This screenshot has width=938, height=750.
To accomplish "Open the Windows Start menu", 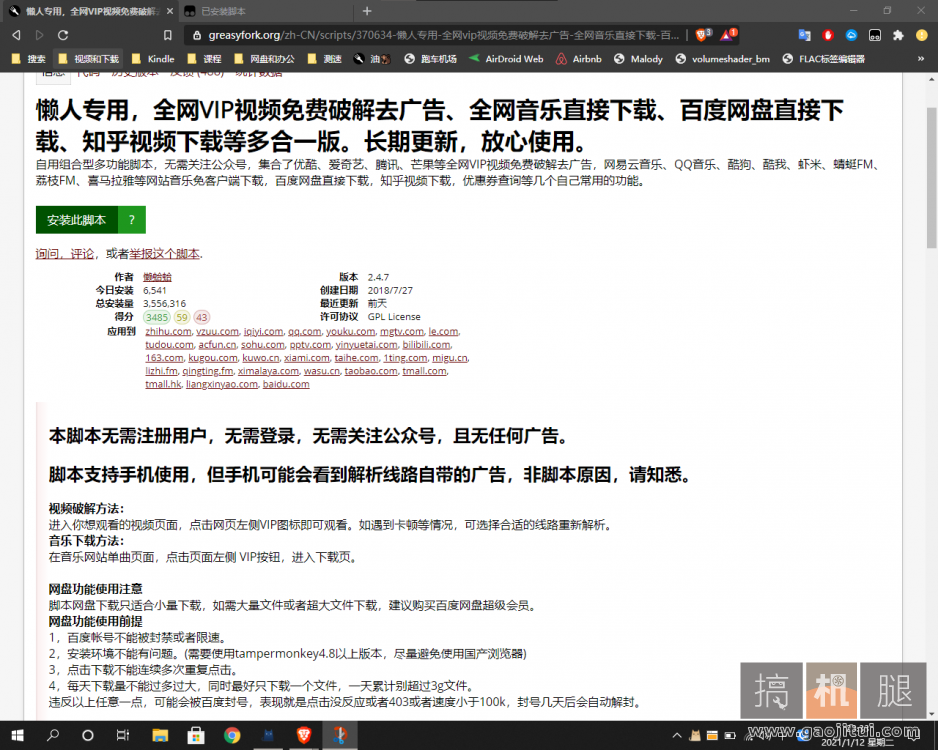I will (17, 735).
